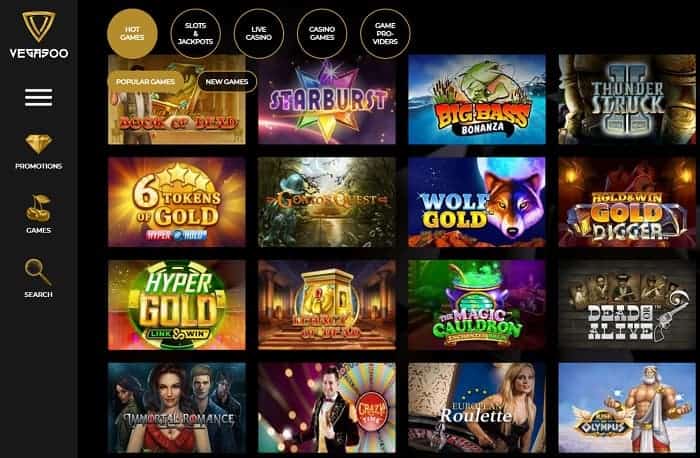Screen dimensions: 700x458
Task: Click the New Games filter button
Action: [227, 82]
